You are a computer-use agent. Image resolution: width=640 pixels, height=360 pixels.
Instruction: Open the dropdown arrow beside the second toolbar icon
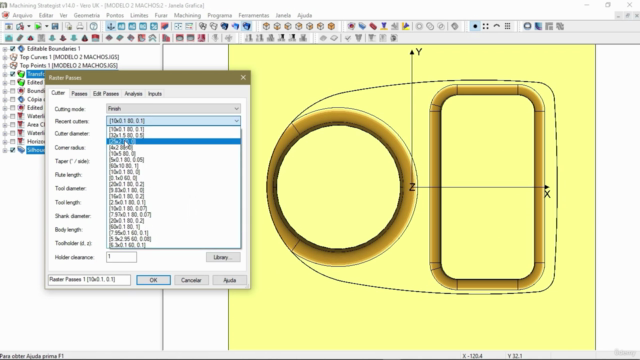(28, 27)
